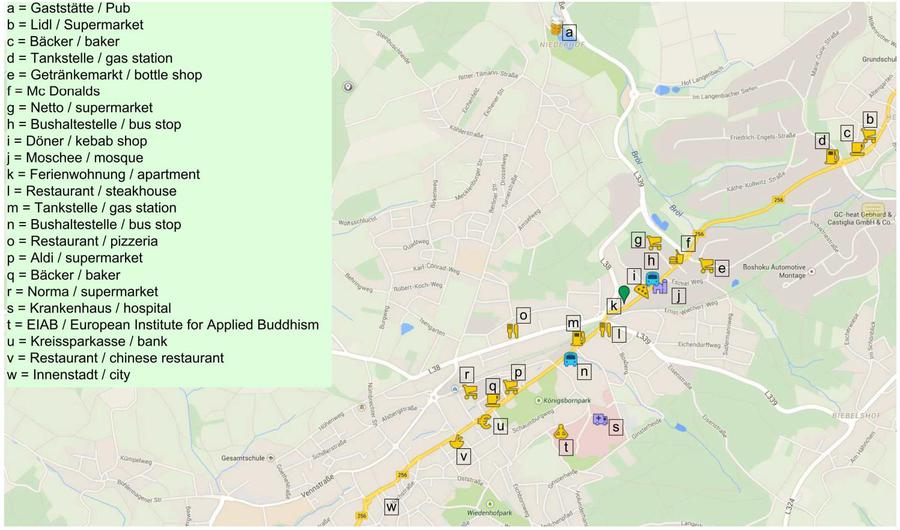This screenshot has height=530, width=900.
Task: Select the letter e bottle shop marker box
Action: point(722,268)
